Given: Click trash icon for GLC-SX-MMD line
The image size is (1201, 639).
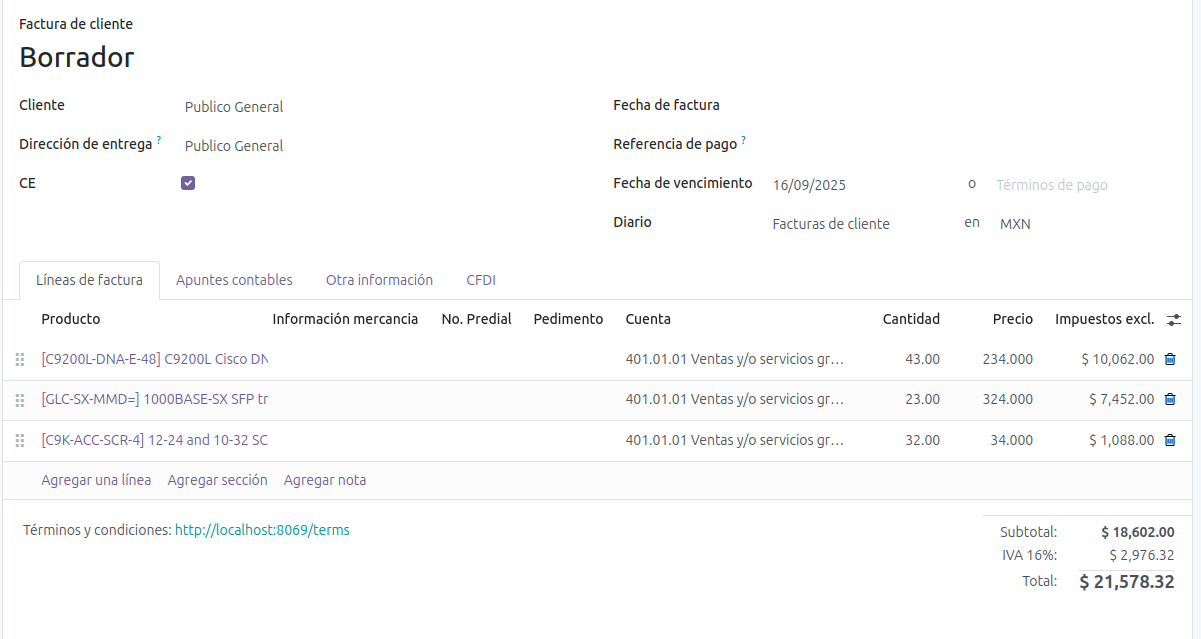Looking at the screenshot, I should click(x=1170, y=399).
